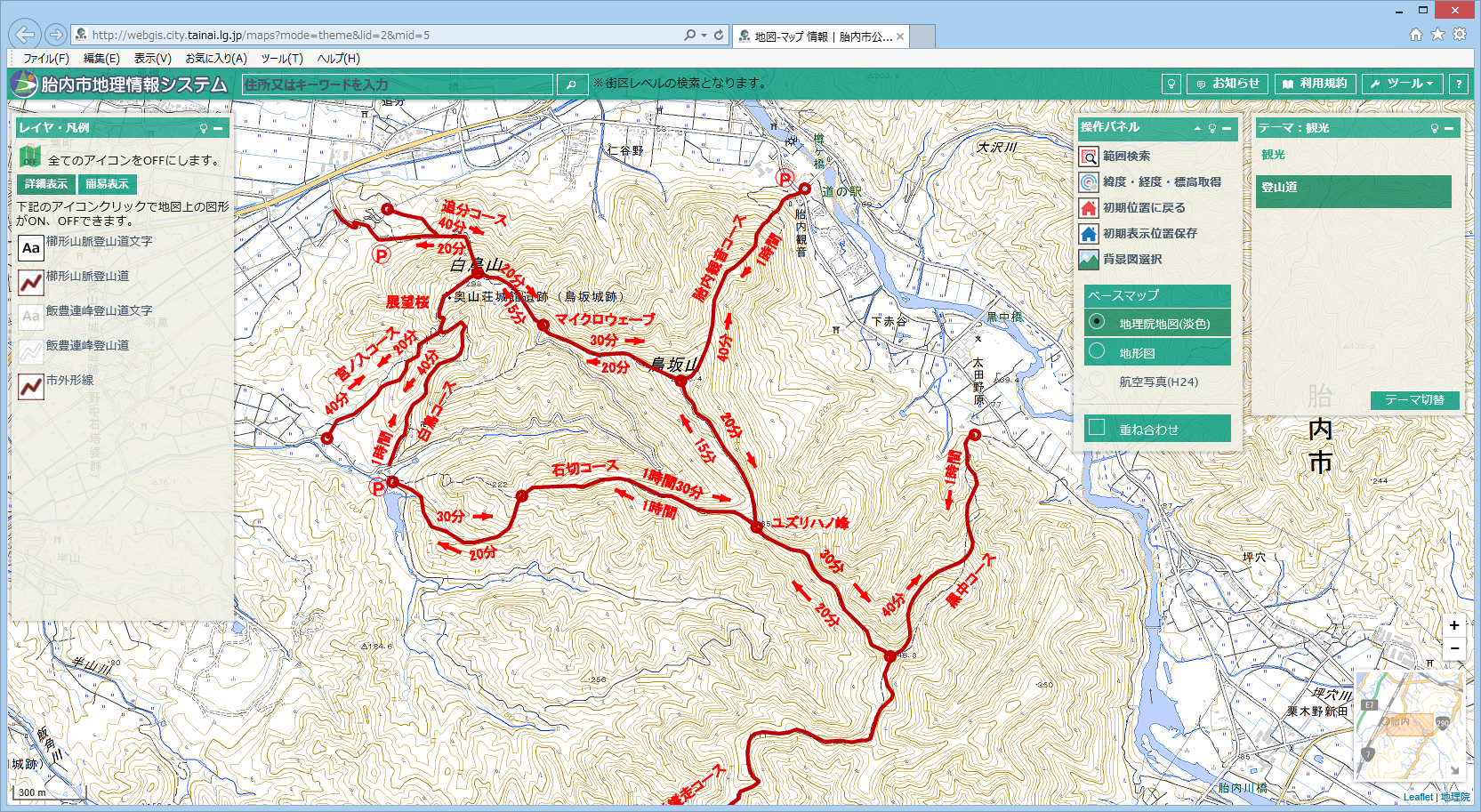1481x812 pixels.
Task: Minimize the レイヤ・凡例 panel
Action: pos(218,128)
